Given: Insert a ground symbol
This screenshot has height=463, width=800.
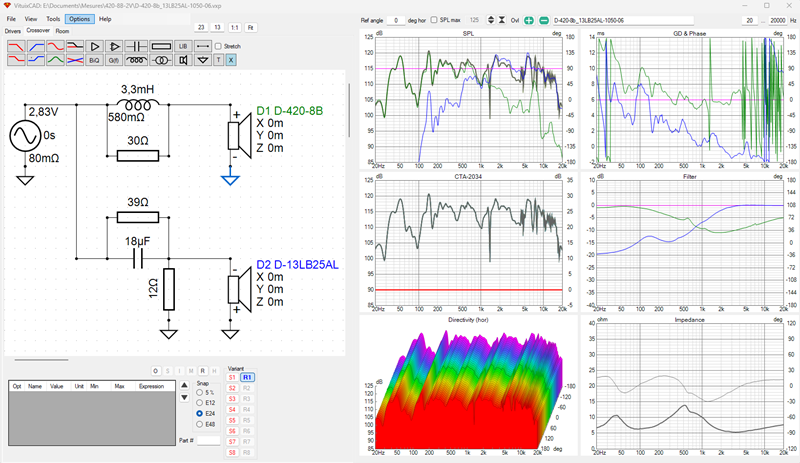Looking at the screenshot, I should (x=203, y=60).
